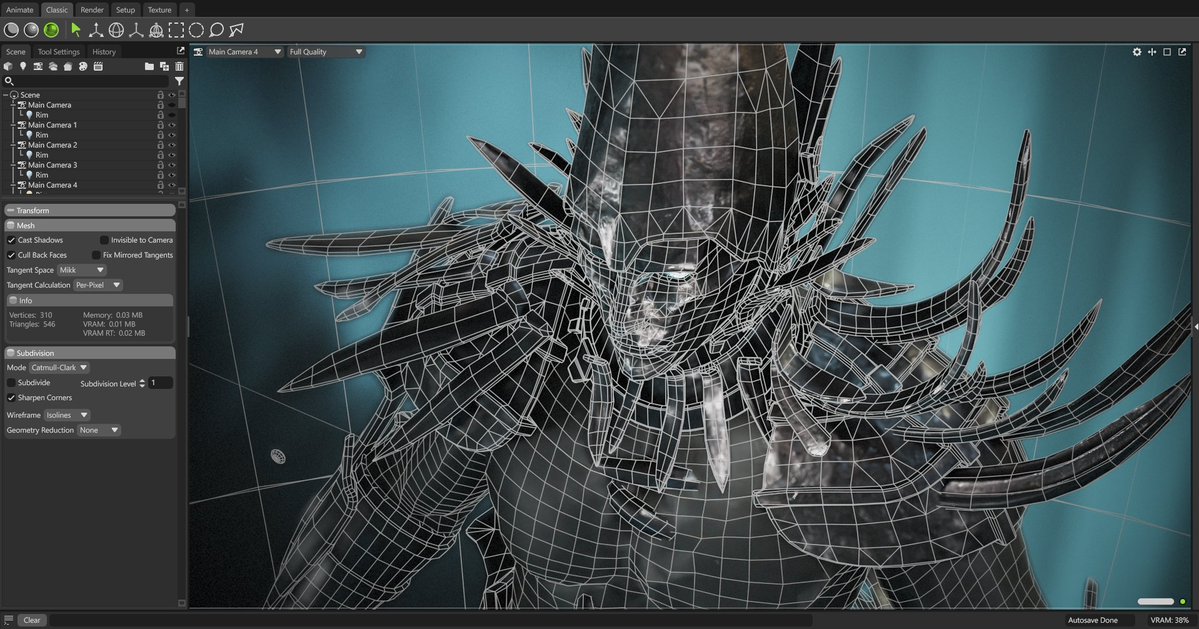Open the Tangent Space Mikk dropdown
The width and height of the screenshot is (1199, 629).
coord(81,270)
